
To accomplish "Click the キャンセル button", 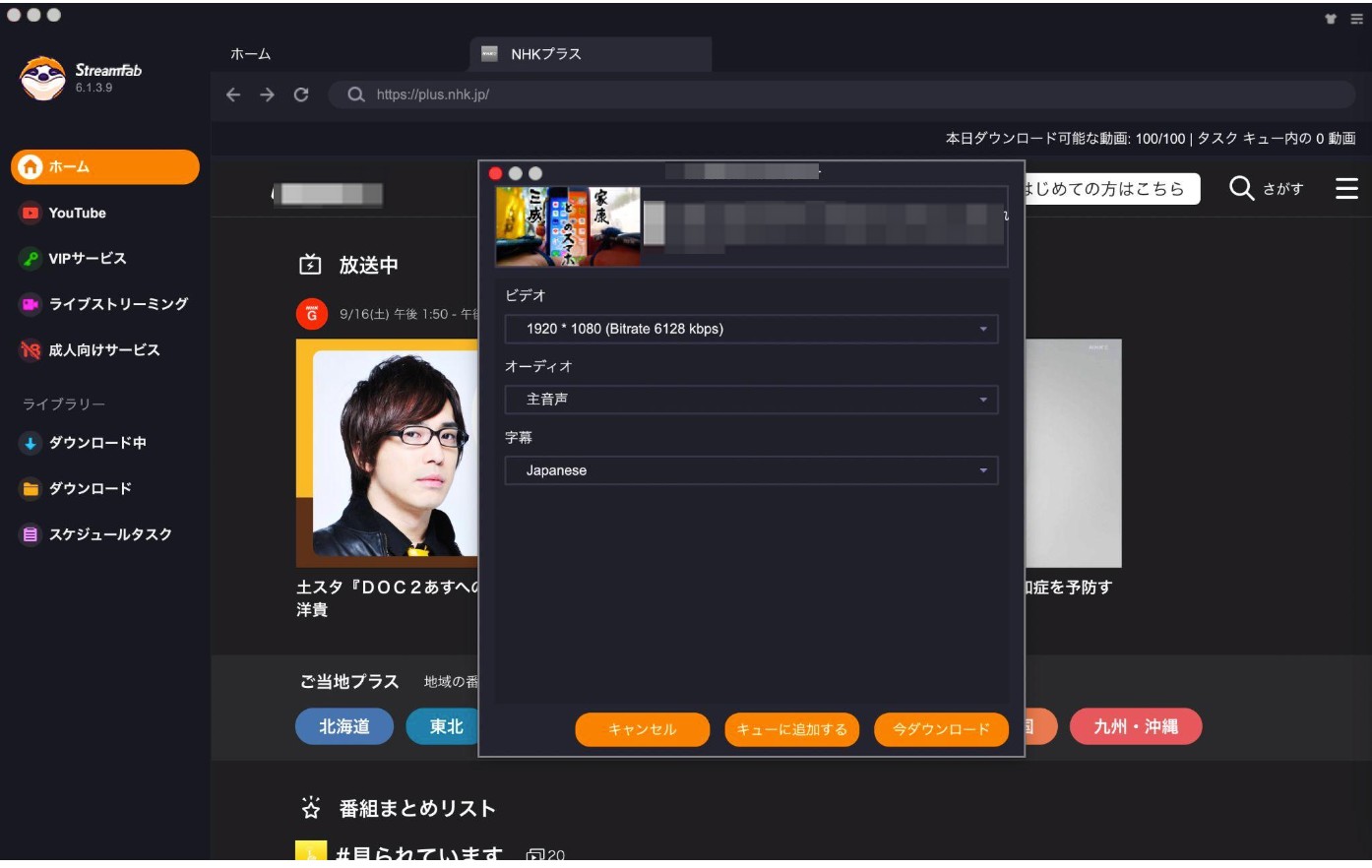I will click(x=643, y=729).
